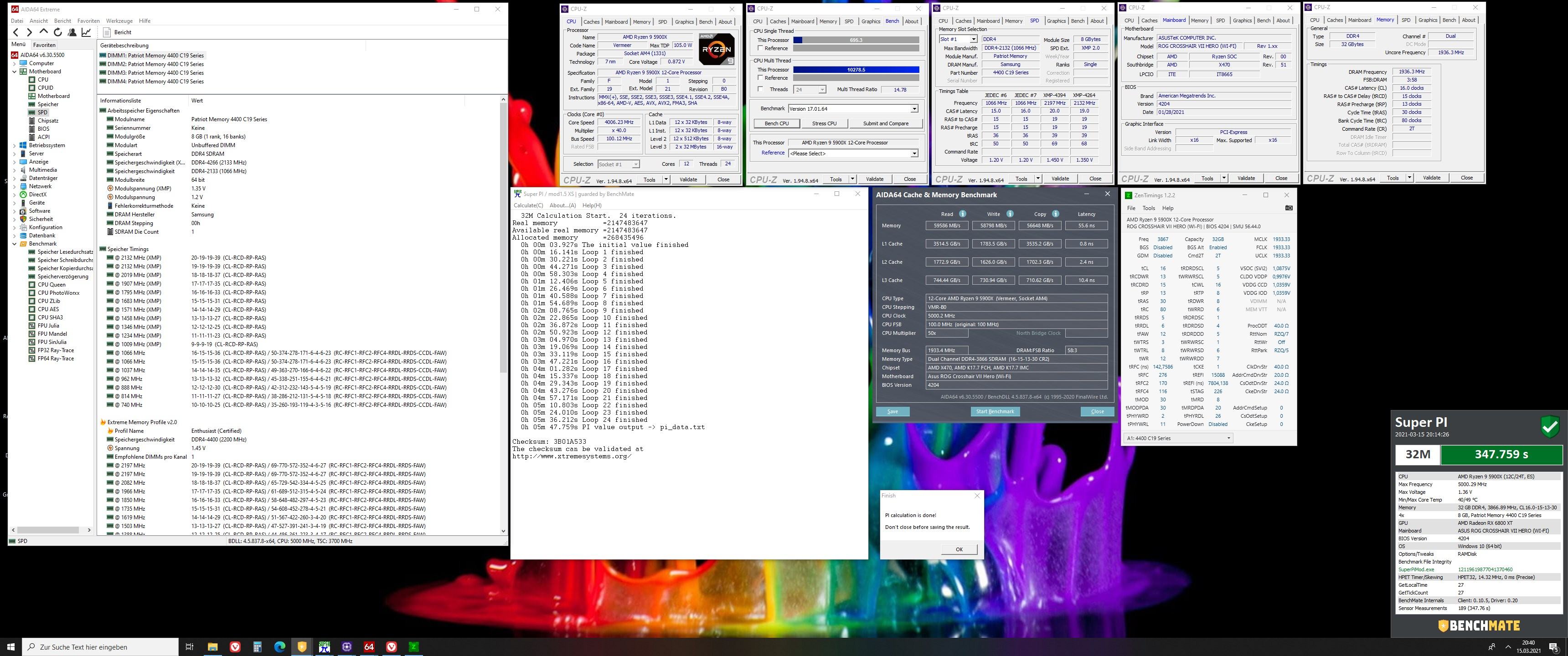This screenshot has height=656, width=1568.
Task: Click Stress CPU button in CPU-Z
Action: [x=824, y=123]
